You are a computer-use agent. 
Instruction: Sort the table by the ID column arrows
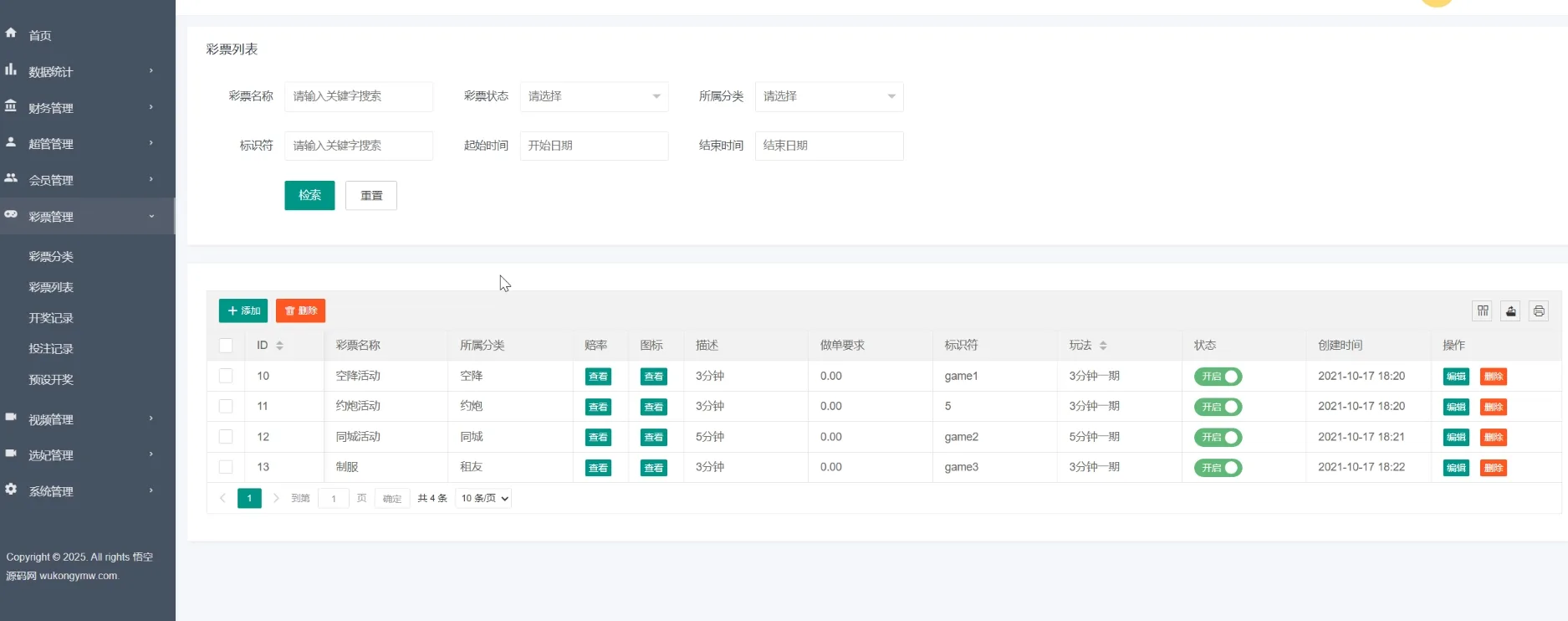click(x=279, y=346)
